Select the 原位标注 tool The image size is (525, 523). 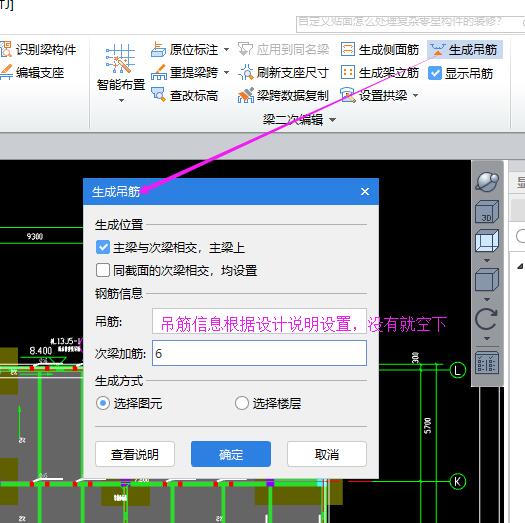(184, 50)
